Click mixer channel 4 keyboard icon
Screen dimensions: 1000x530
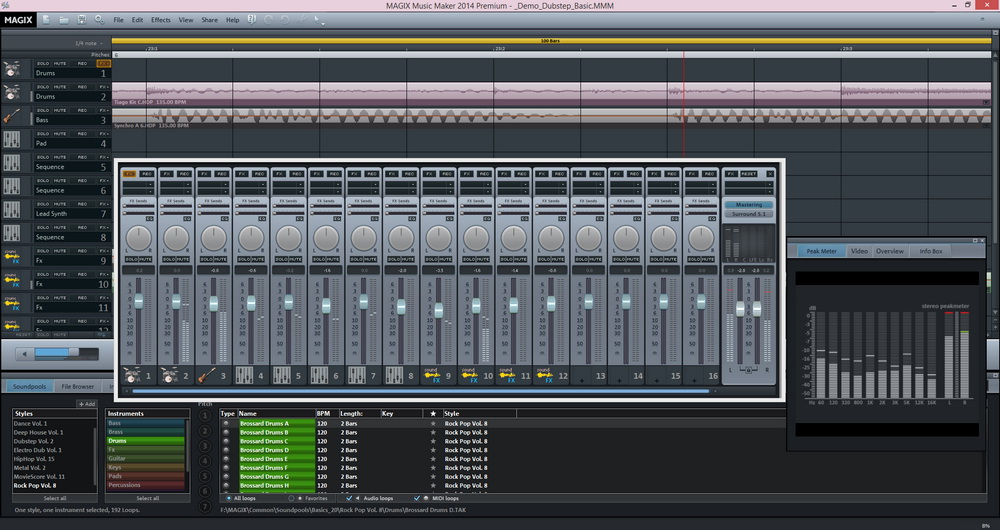coord(244,375)
